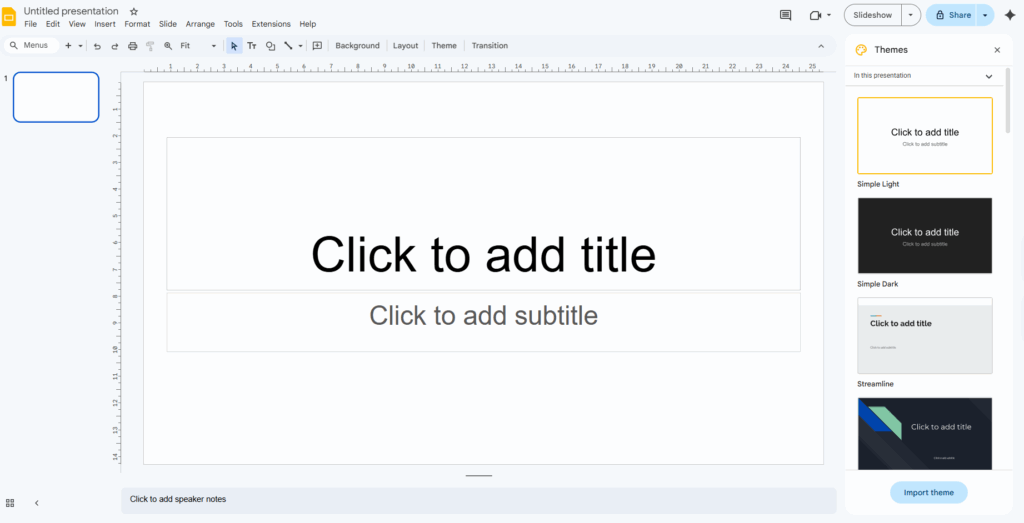Click the Undo arrow icon

pyautogui.click(x=97, y=46)
